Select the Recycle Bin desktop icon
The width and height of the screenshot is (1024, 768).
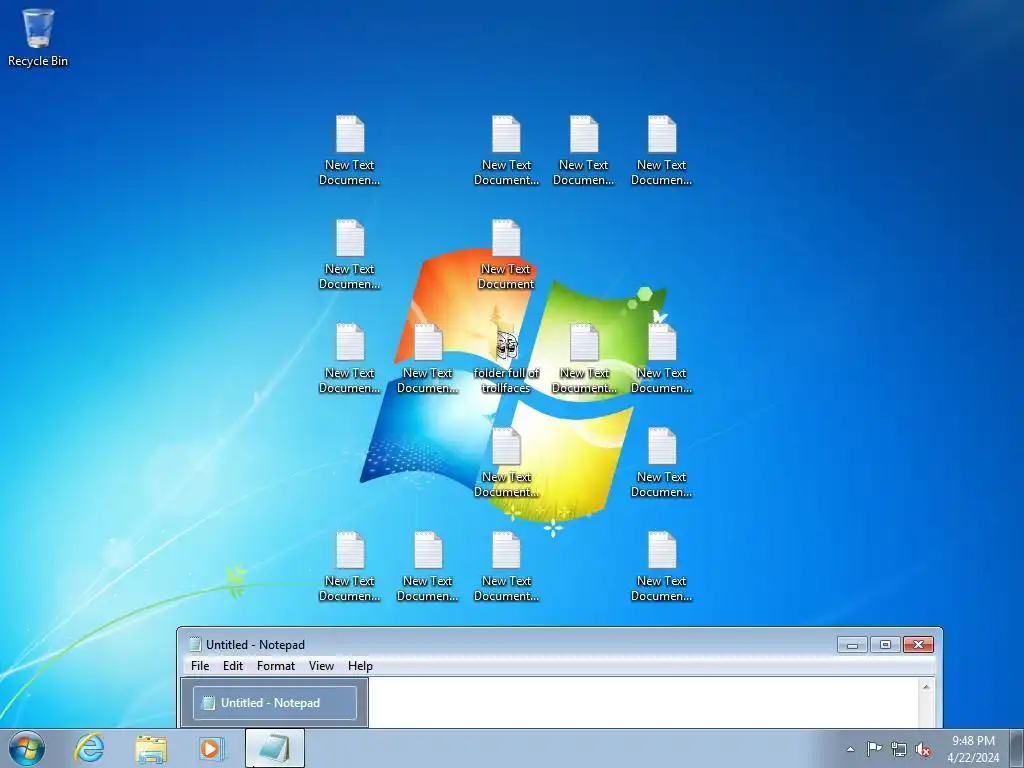click(38, 38)
